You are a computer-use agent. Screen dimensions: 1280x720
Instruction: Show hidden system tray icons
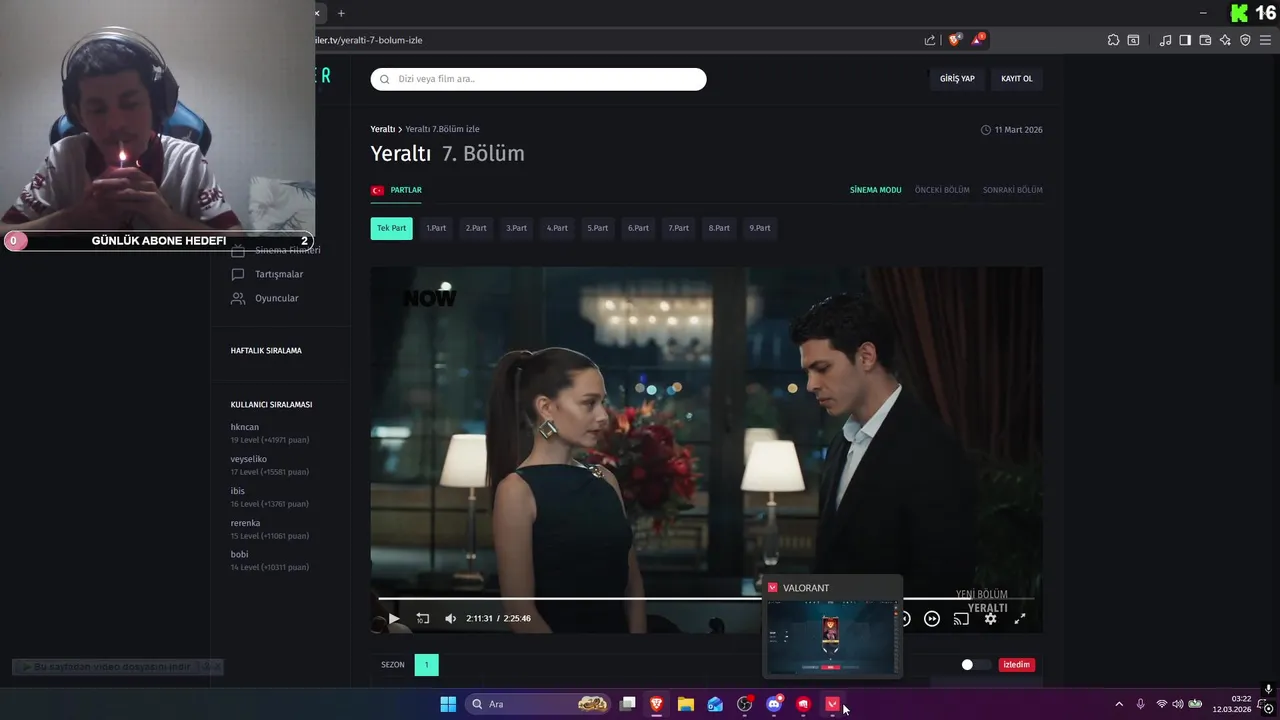(1119, 704)
